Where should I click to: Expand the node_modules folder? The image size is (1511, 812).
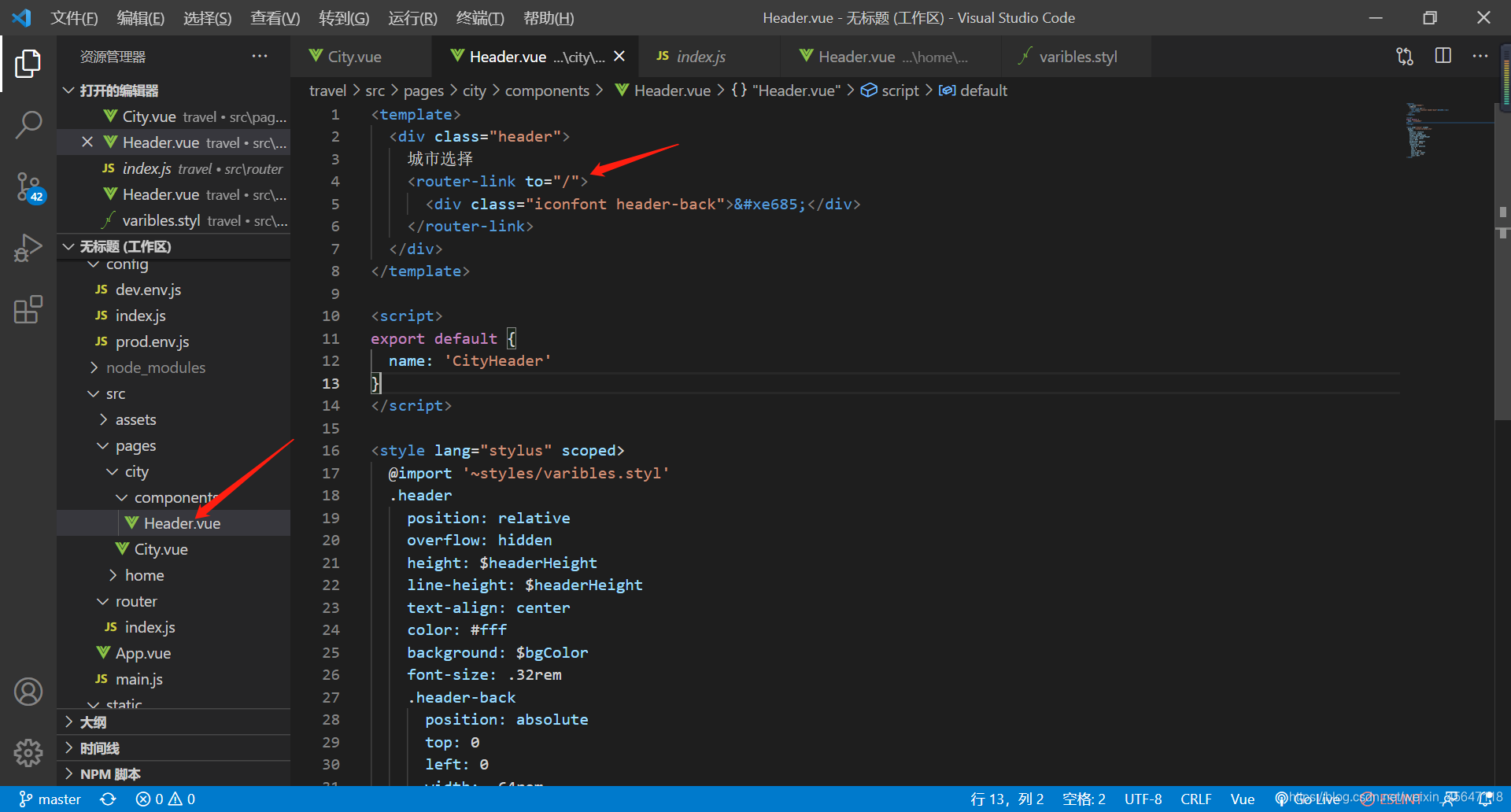174,367
